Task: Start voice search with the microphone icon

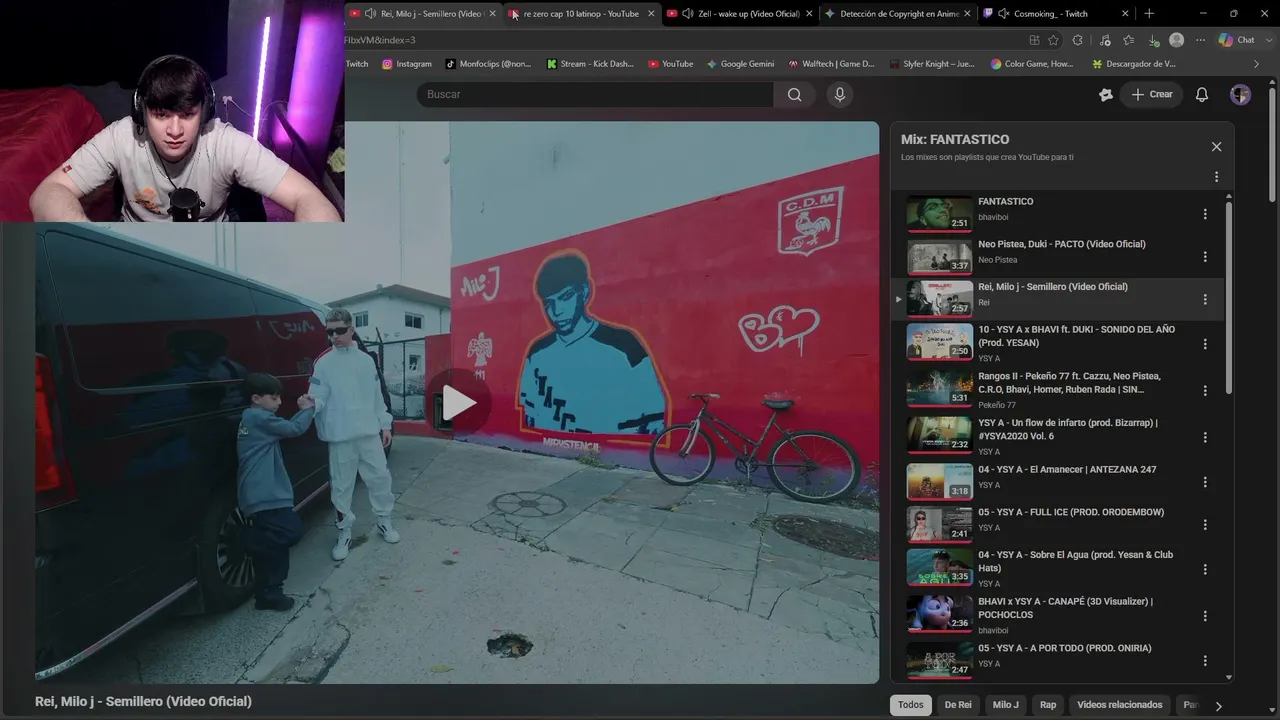Action: [840, 94]
